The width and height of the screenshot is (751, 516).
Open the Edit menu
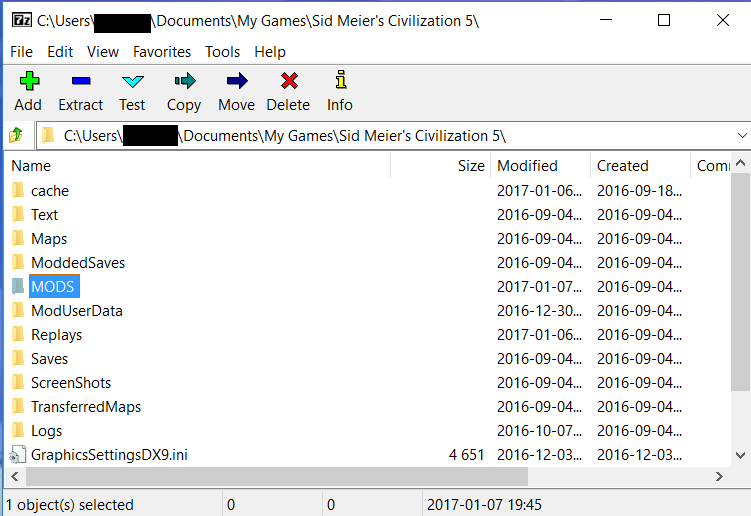pos(60,52)
